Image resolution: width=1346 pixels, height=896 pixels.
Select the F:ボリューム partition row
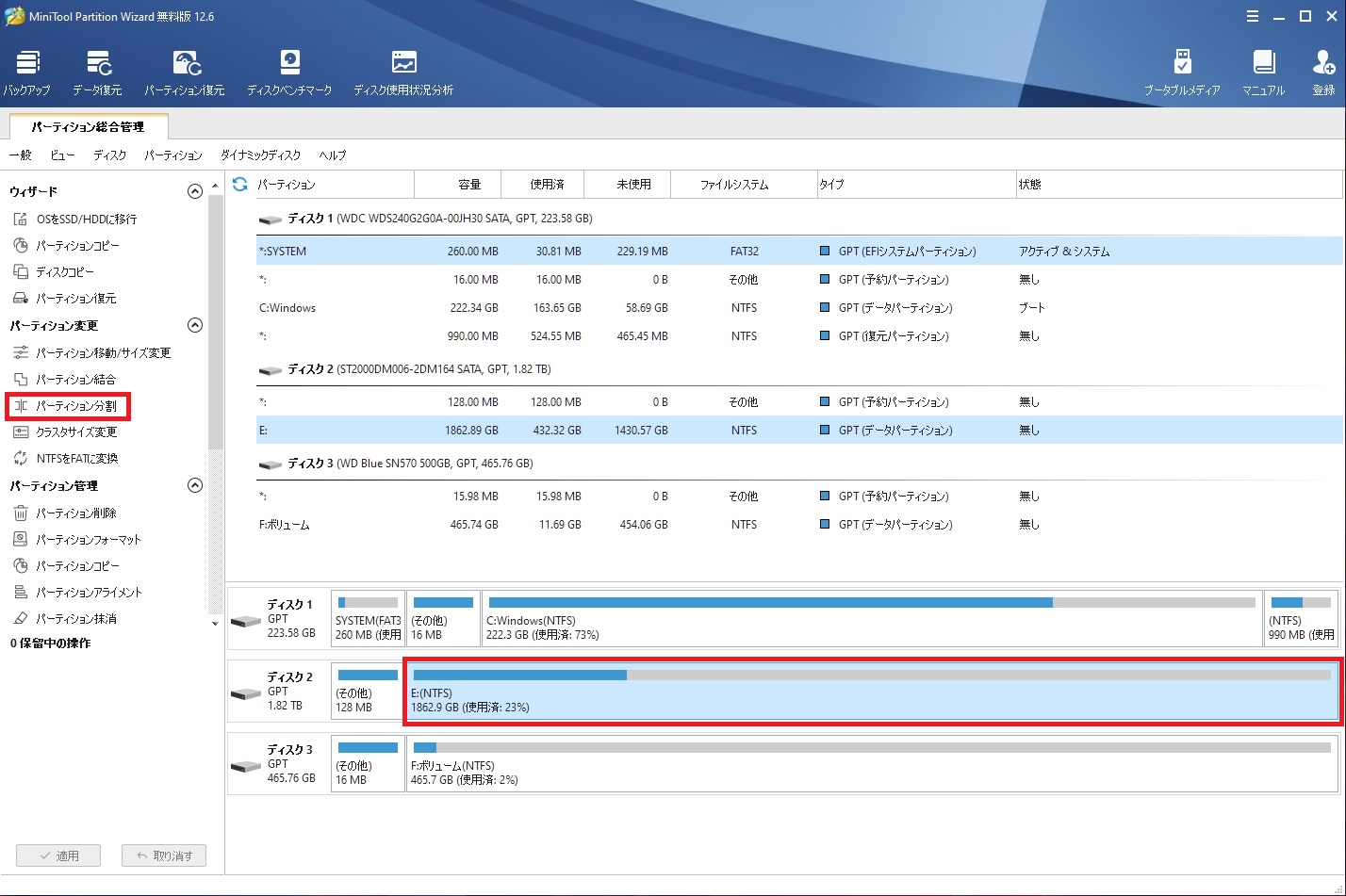[x=799, y=525]
